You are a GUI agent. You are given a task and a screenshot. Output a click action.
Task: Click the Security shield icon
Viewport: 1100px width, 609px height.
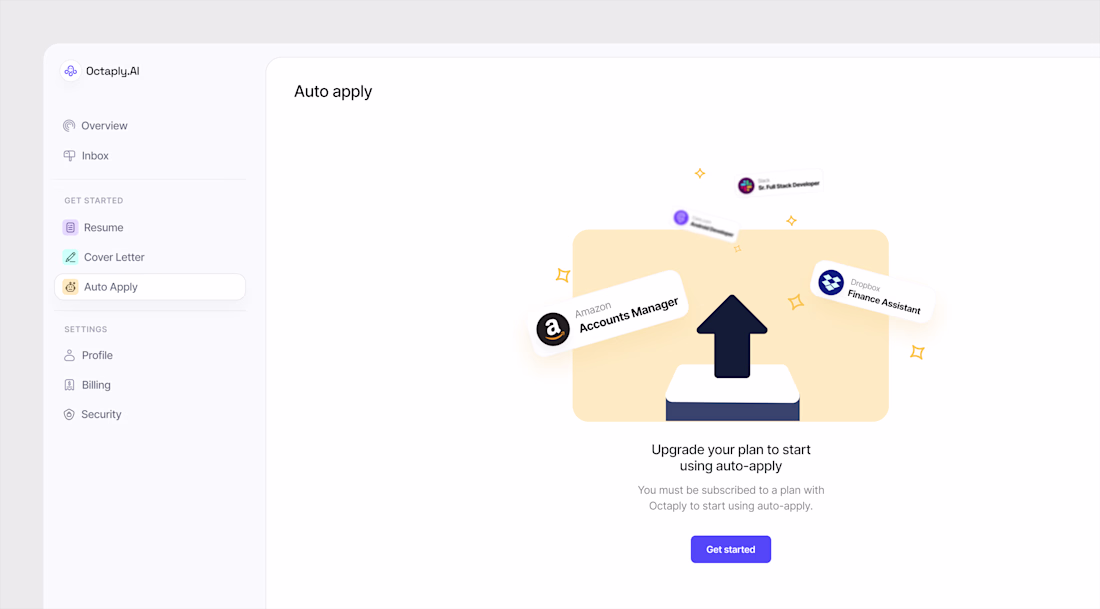[x=69, y=415]
